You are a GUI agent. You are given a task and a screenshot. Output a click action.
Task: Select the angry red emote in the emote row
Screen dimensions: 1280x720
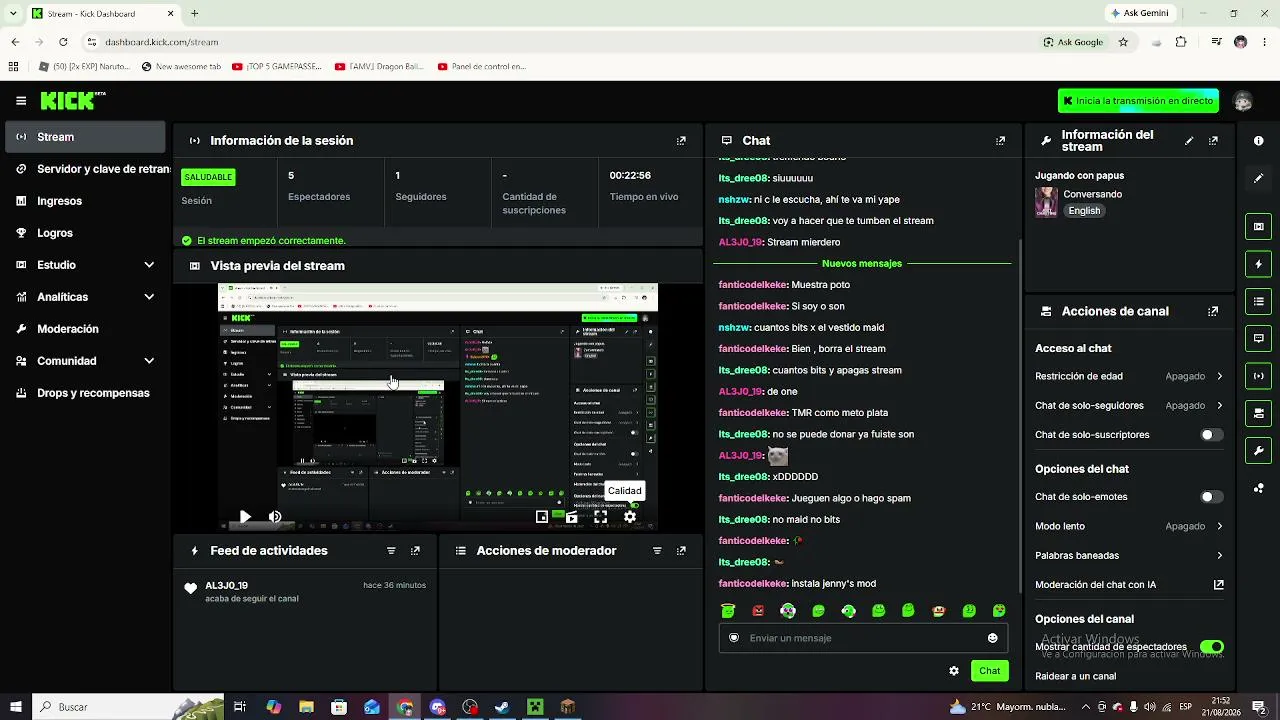(758, 611)
